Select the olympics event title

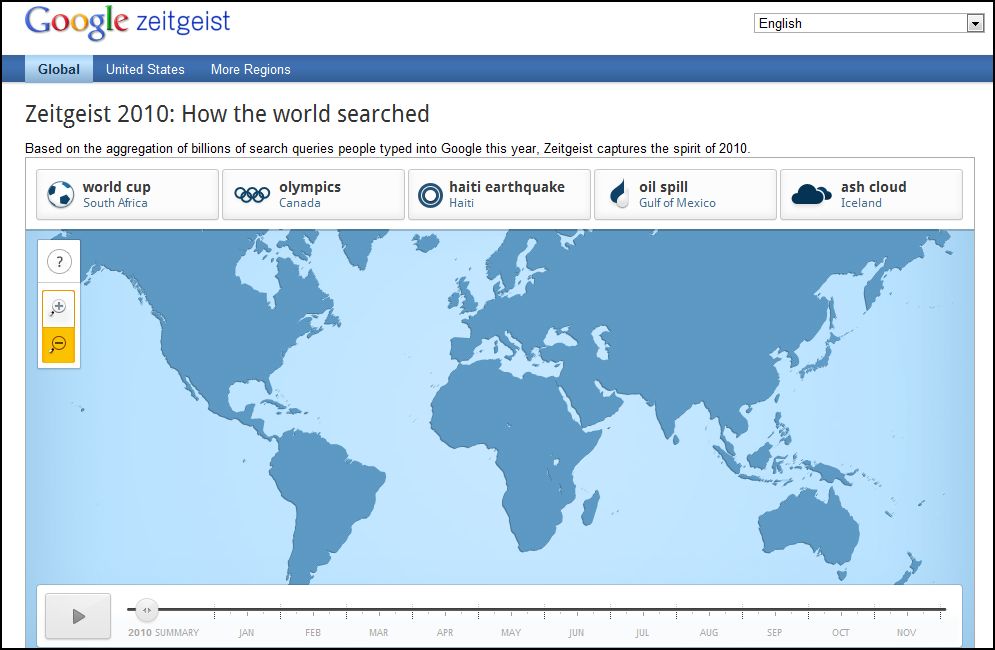tap(310, 187)
